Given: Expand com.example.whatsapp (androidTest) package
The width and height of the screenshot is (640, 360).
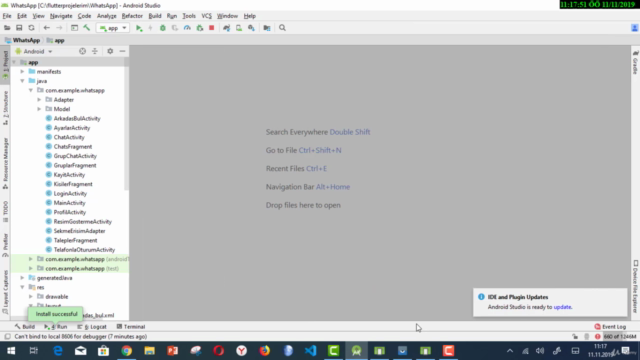Looking at the screenshot, I should (31, 259).
